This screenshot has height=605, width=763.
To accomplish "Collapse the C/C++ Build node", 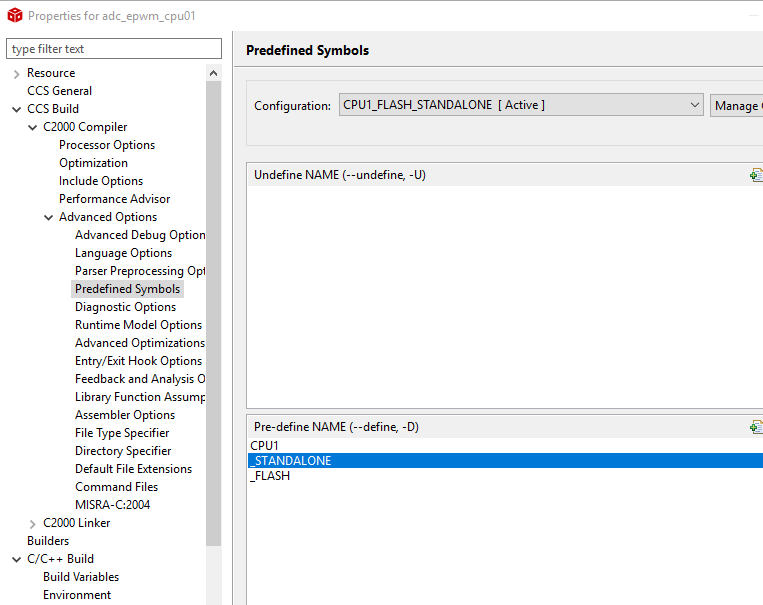I will click(x=17, y=560).
